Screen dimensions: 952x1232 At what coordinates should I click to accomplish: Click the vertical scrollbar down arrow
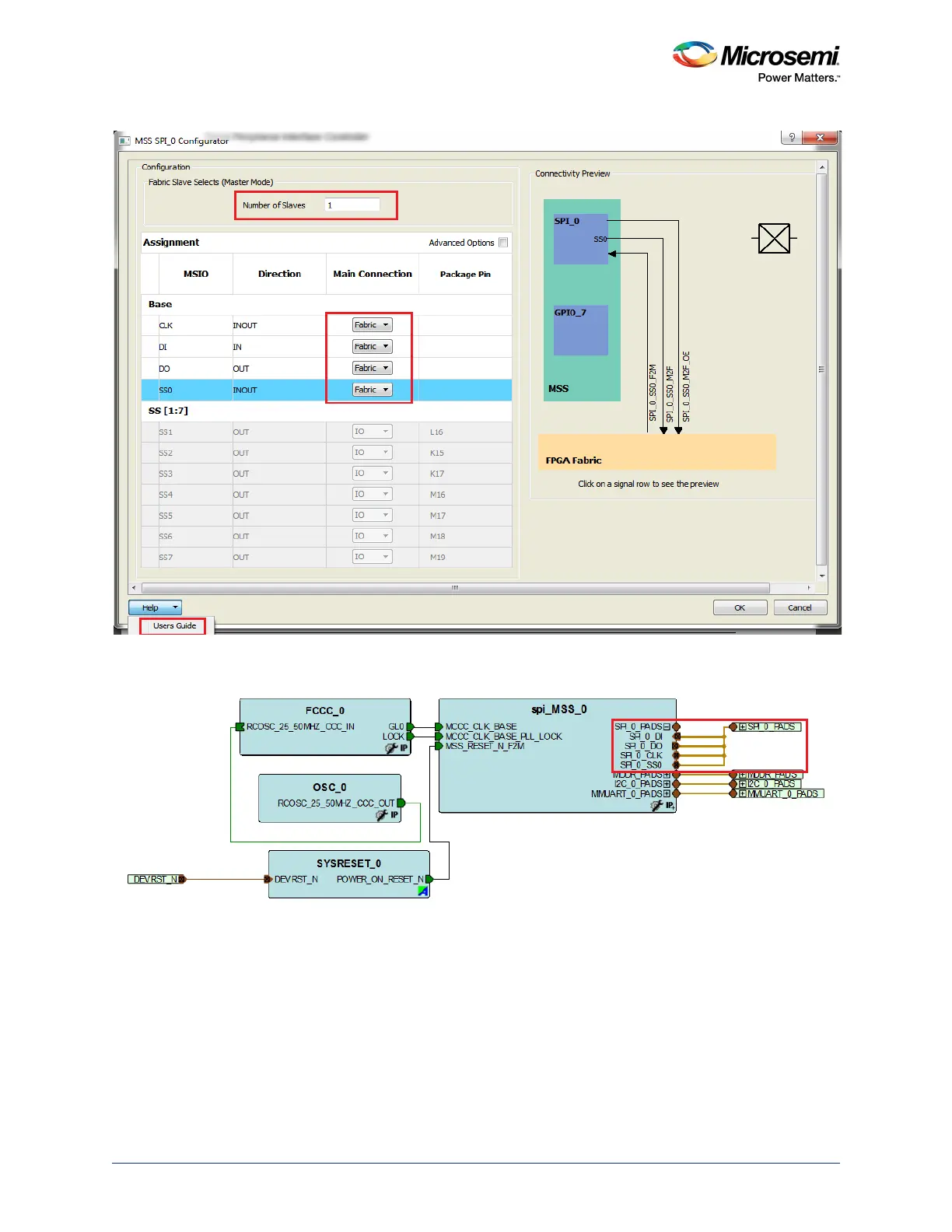(x=821, y=576)
